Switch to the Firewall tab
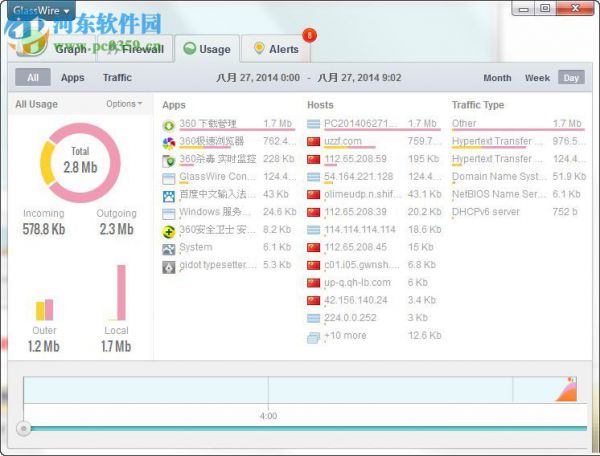The width and height of the screenshot is (600, 456). point(136,49)
